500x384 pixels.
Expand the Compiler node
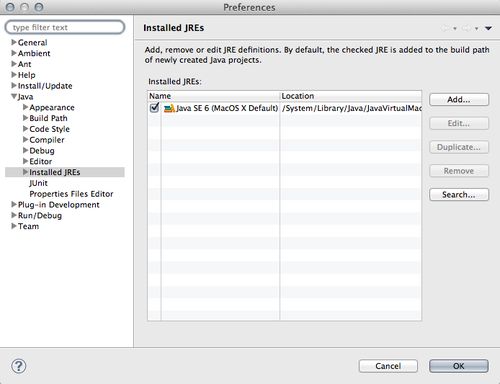click(x=25, y=139)
